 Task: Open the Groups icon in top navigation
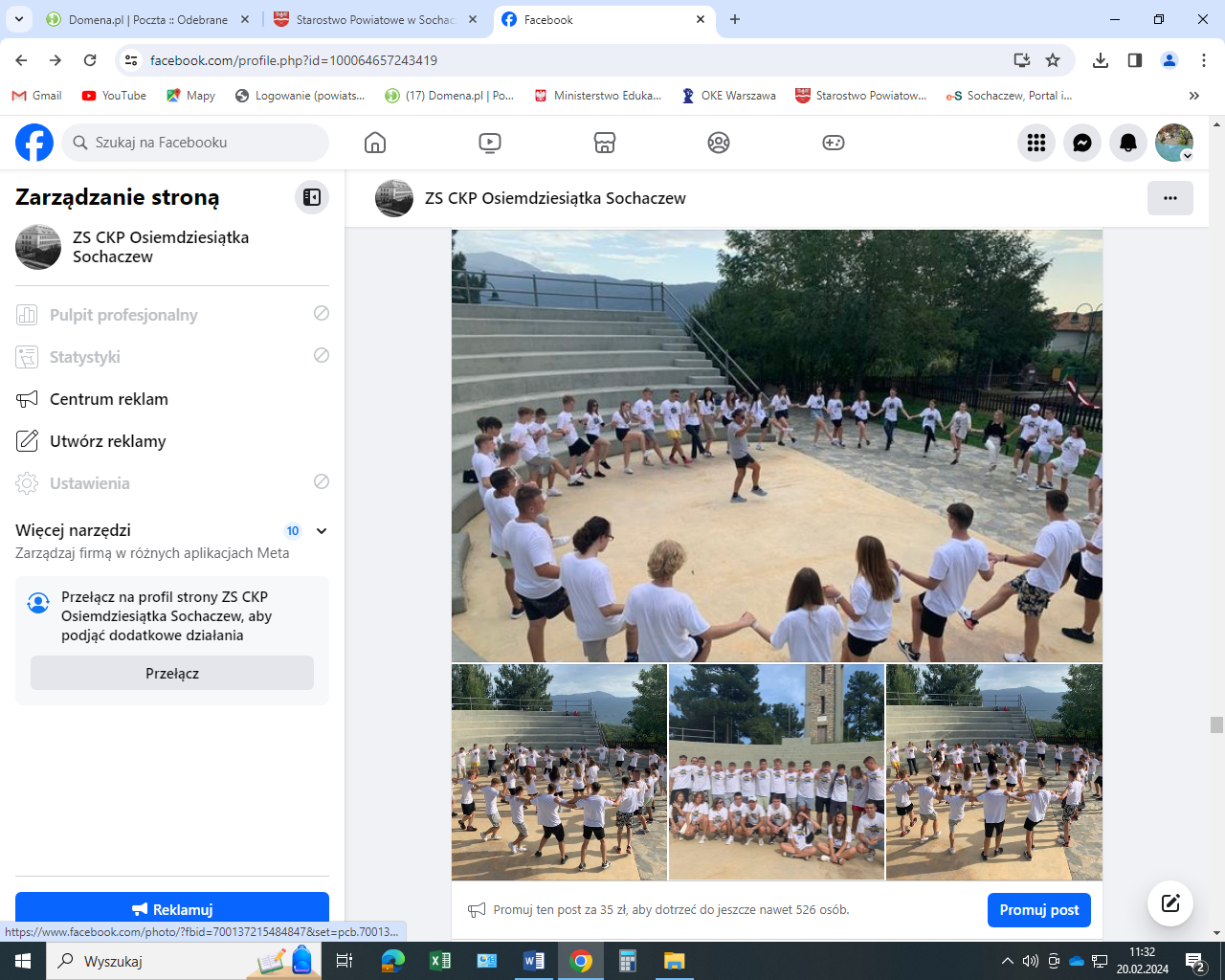pyautogui.click(x=719, y=143)
